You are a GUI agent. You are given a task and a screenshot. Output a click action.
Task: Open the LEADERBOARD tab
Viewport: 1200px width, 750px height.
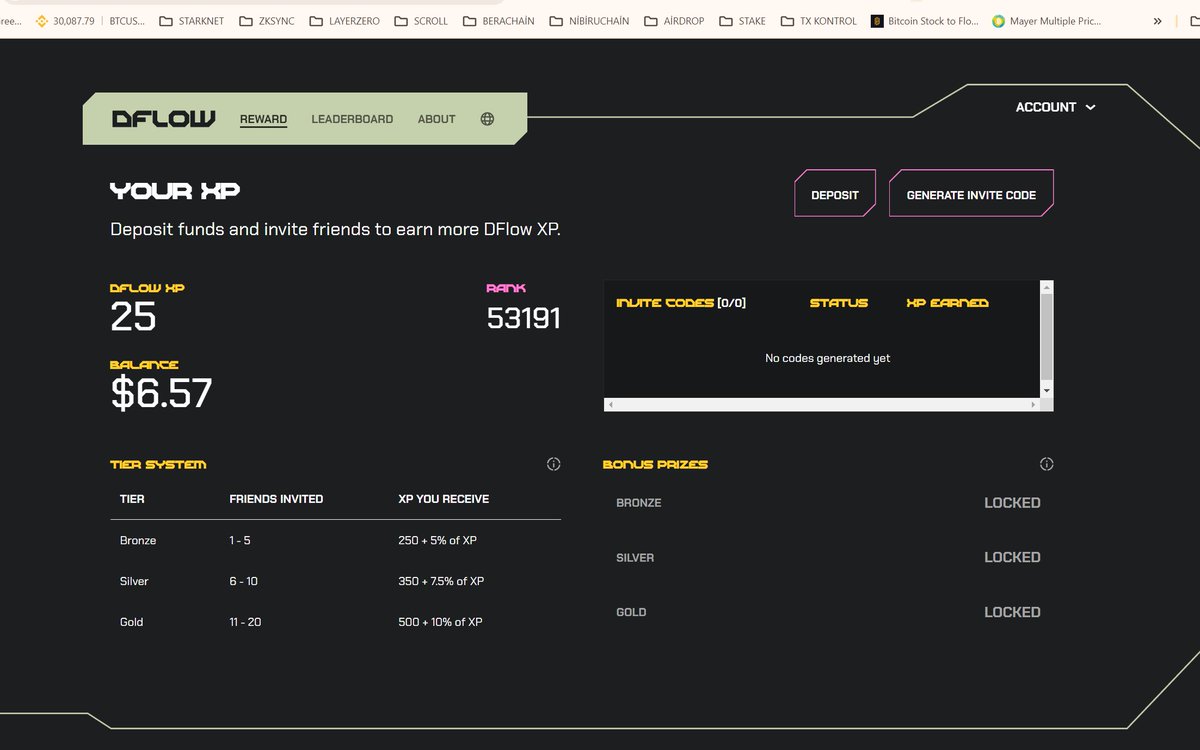pyautogui.click(x=352, y=119)
